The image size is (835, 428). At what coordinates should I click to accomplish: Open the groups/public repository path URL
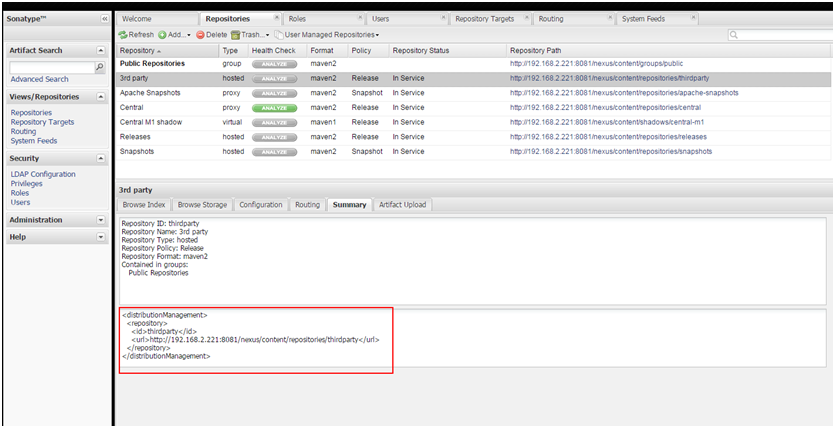596,64
